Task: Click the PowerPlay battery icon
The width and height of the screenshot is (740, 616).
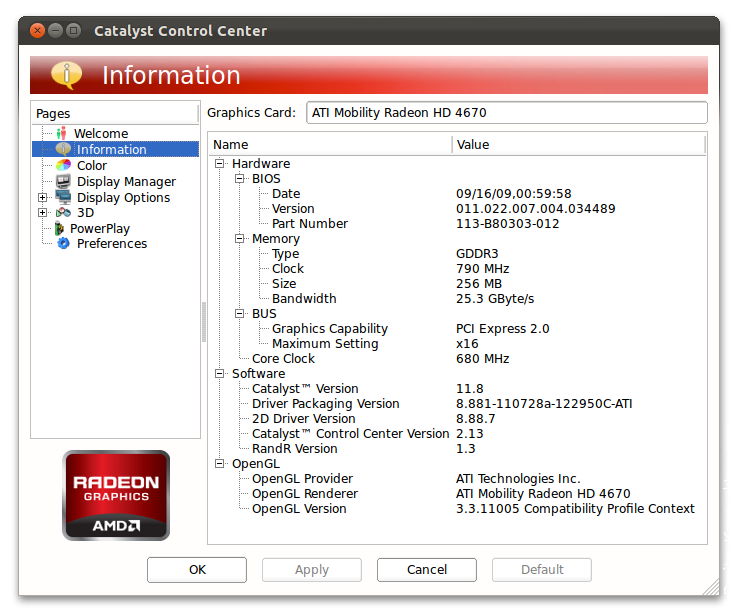Action: tap(59, 228)
